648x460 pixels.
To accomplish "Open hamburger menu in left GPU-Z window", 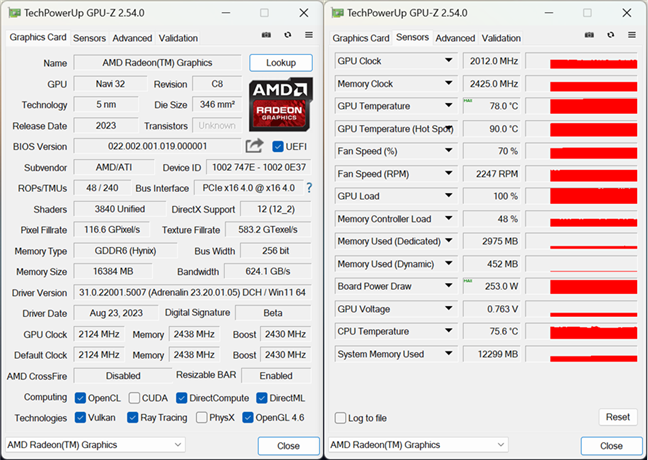I will pos(309,35).
